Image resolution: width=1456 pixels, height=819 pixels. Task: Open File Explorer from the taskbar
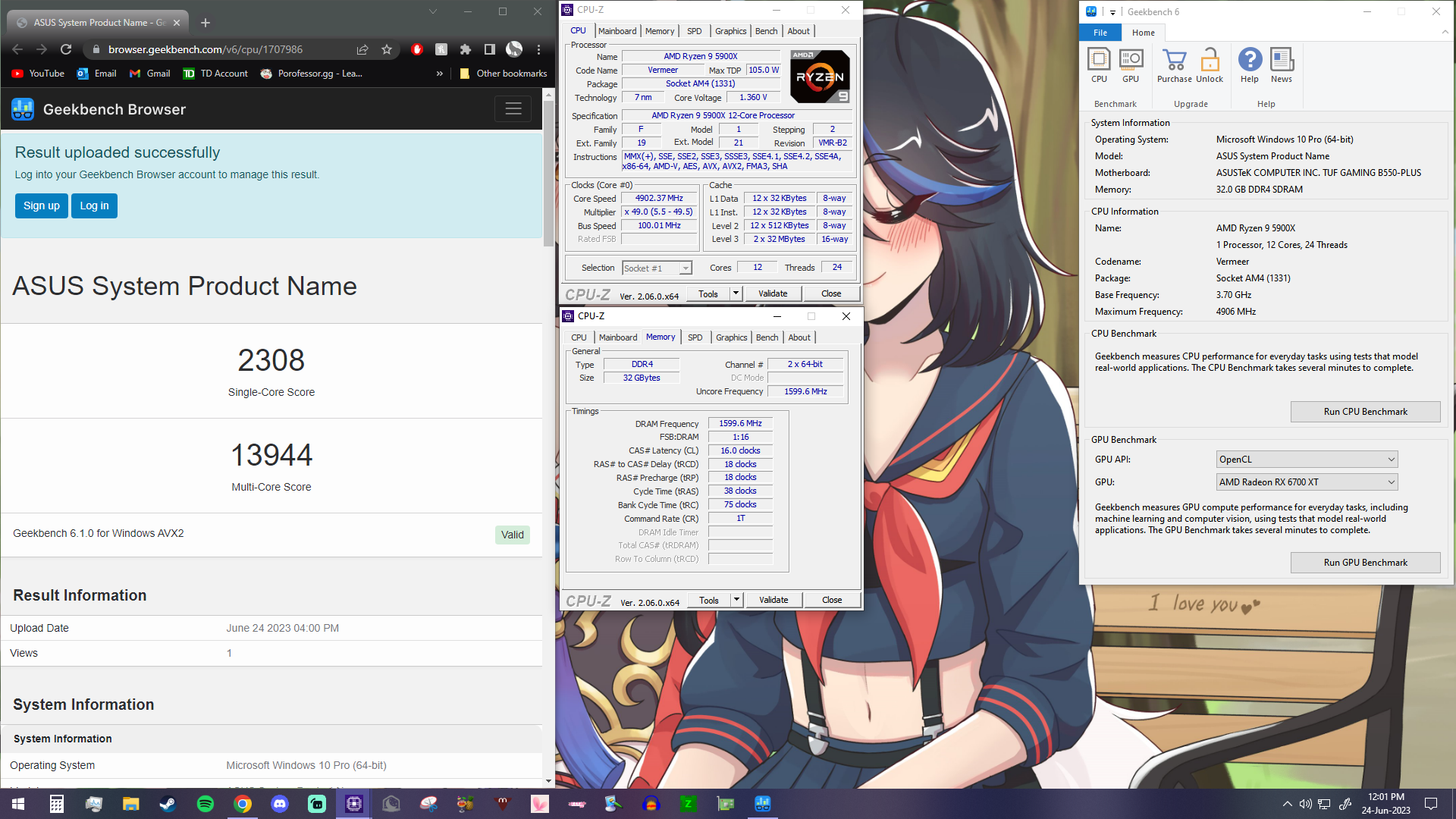point(130,804)
